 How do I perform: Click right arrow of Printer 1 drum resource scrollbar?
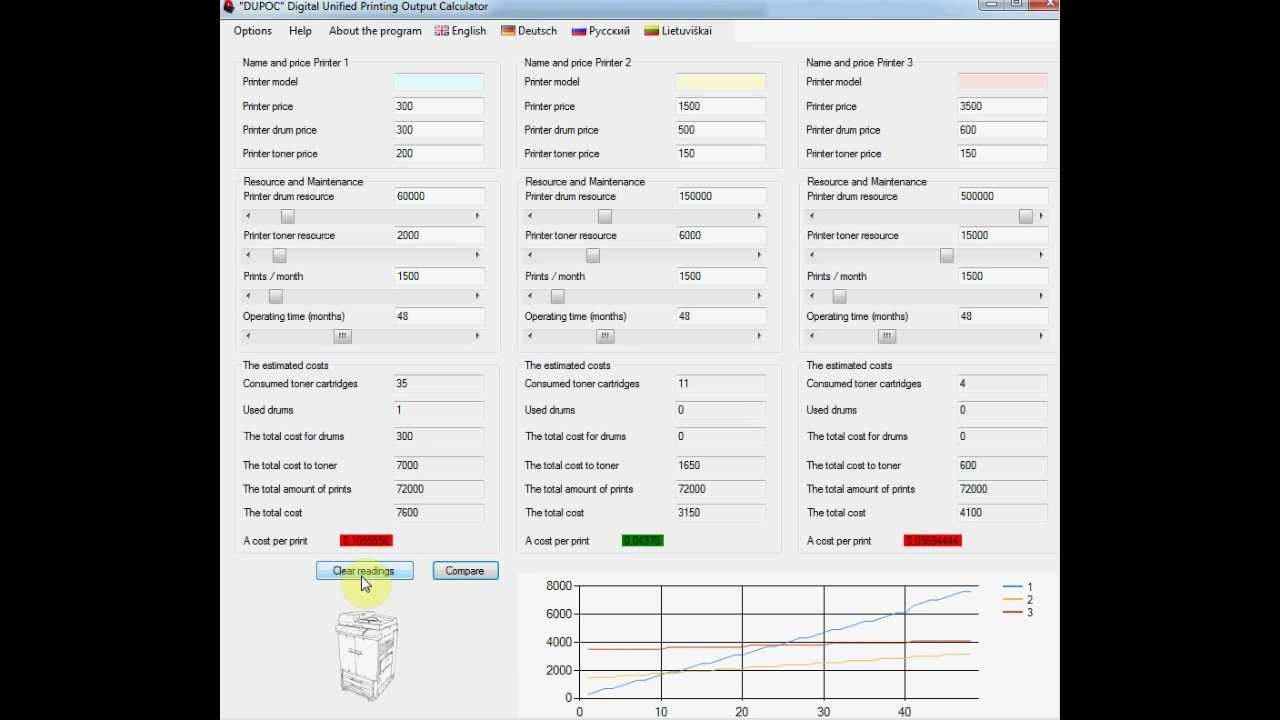pos(477,216)
